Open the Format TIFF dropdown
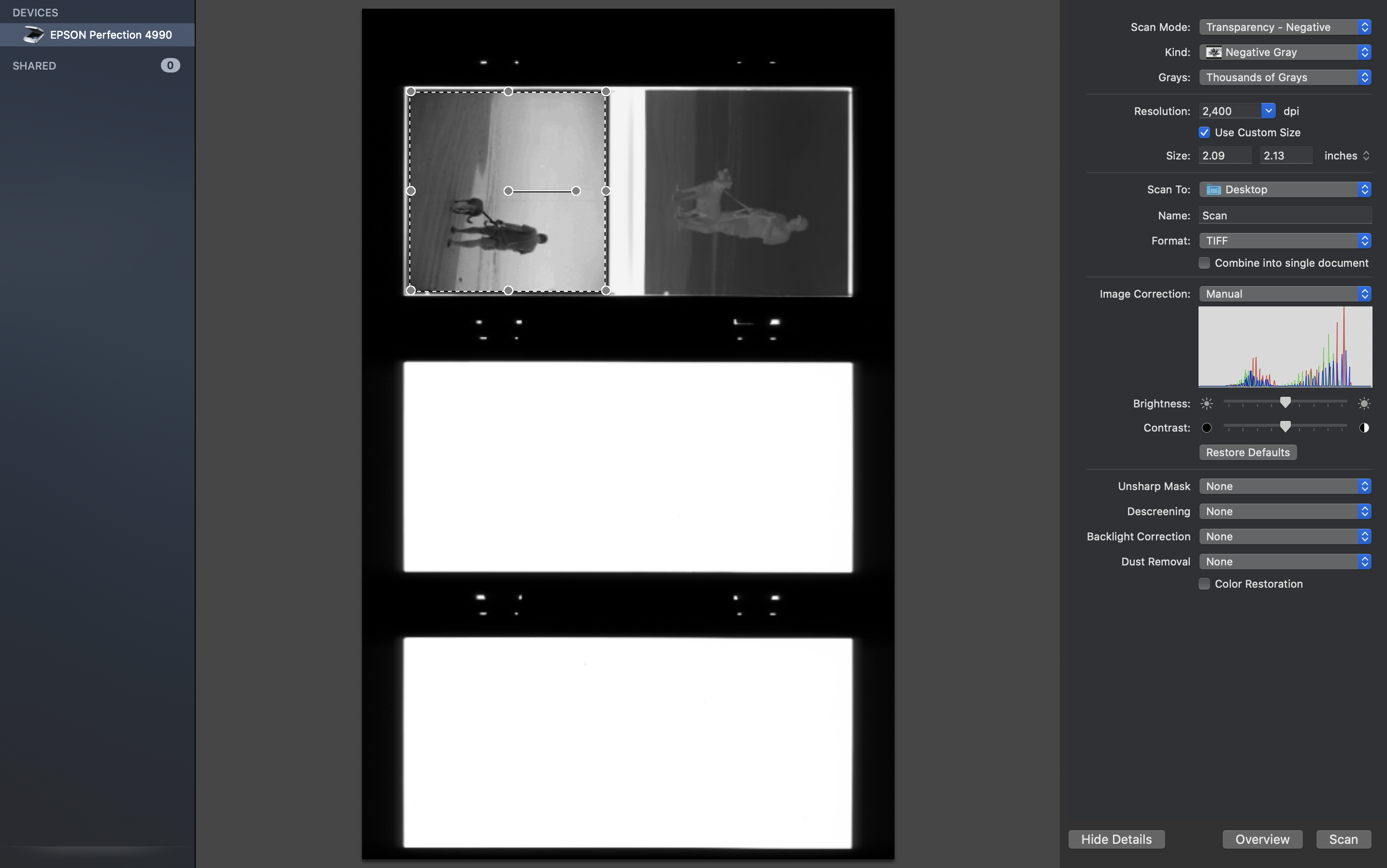The width and height of the screenshot is (1387, 868). pos(1285,241)
